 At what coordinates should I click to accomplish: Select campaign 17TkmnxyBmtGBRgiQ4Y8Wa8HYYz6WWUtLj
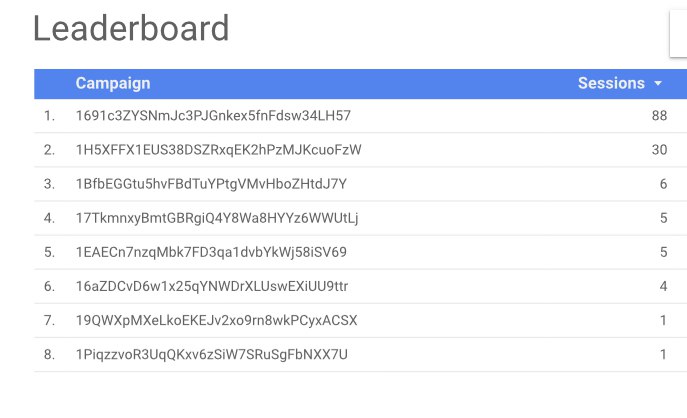click(217, 218)
